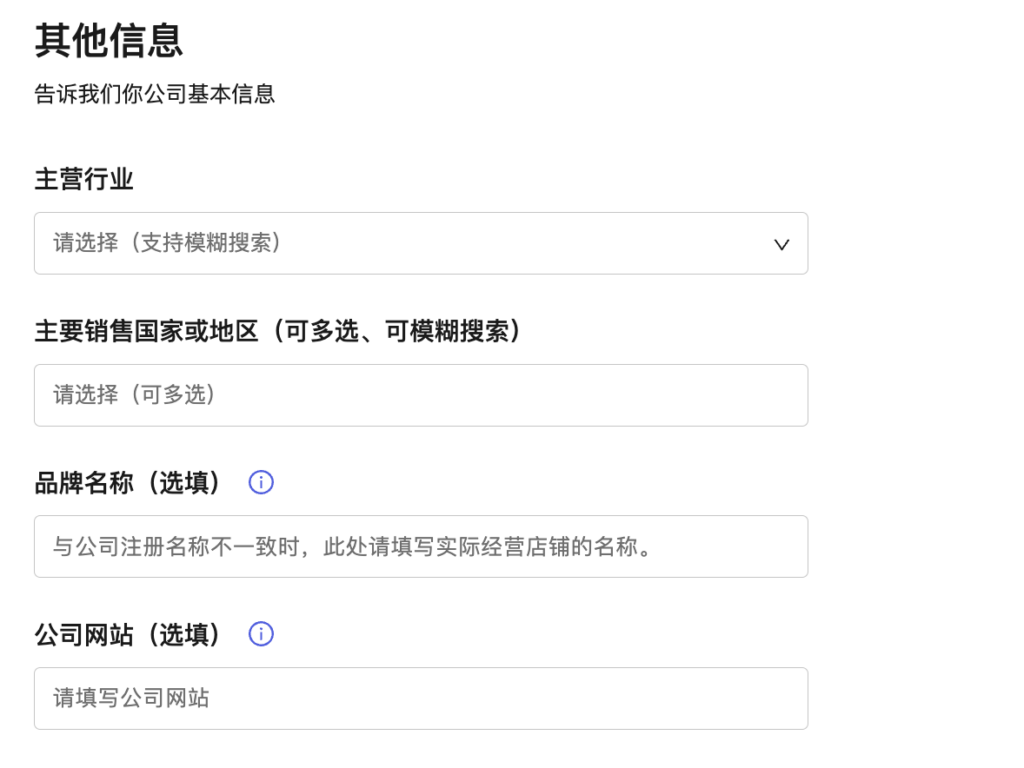Viewport: 1024px width, 768px height.
Task: Click the 主营行业 field label
Action: [x=85, y=180]
